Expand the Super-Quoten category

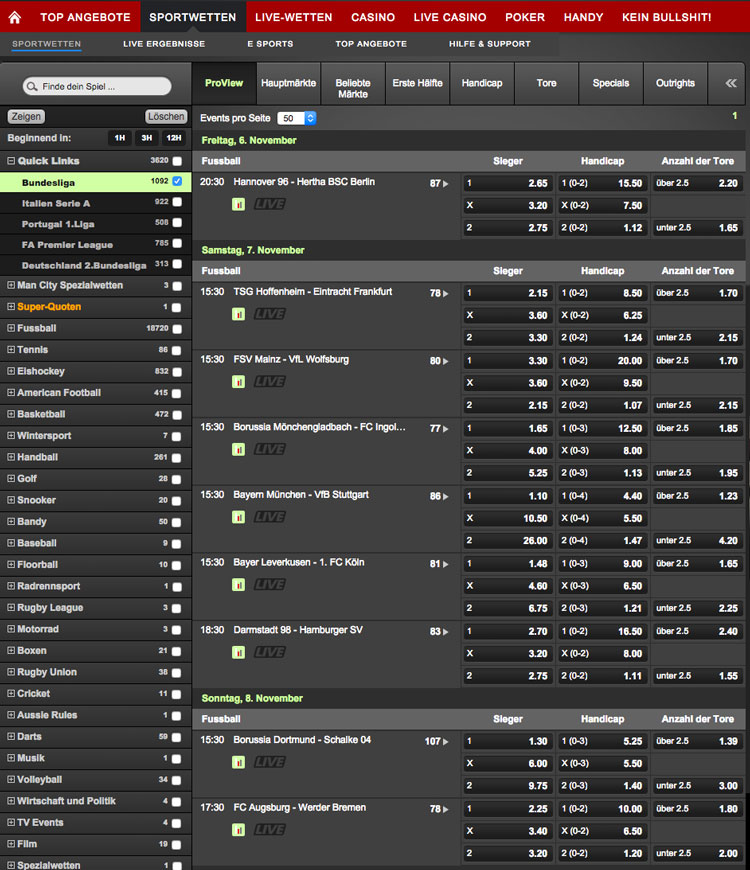click(x=11, y=306)
